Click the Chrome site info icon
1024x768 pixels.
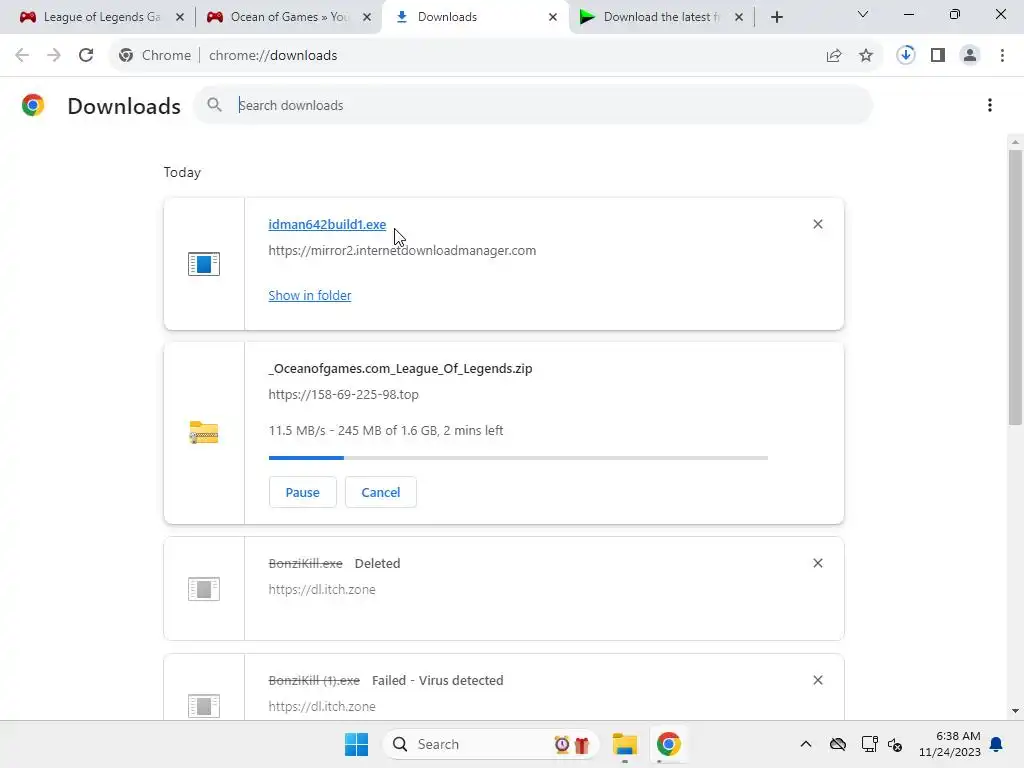pyautogui.click(x=126, y=56)
